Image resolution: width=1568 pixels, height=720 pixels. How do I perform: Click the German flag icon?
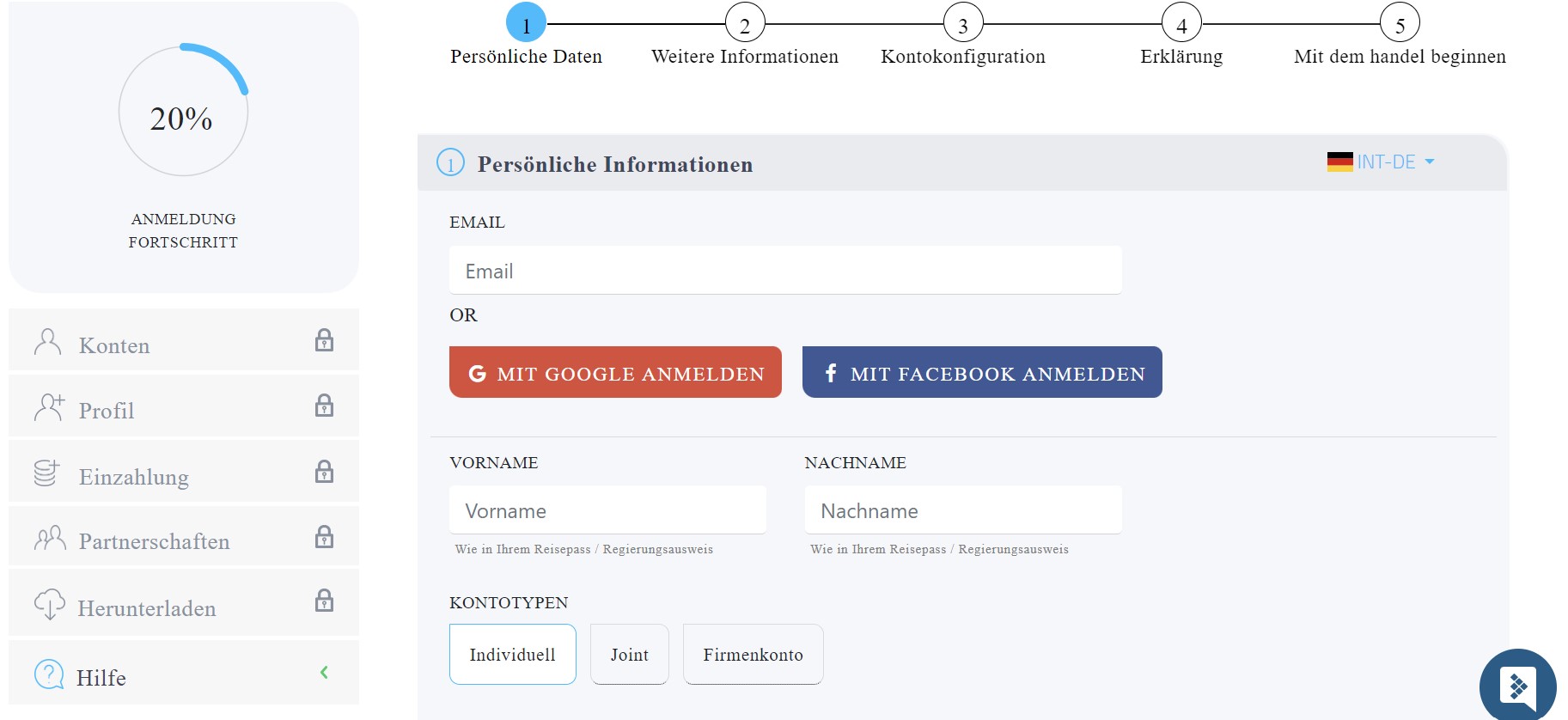click(x=1339, y=162)
